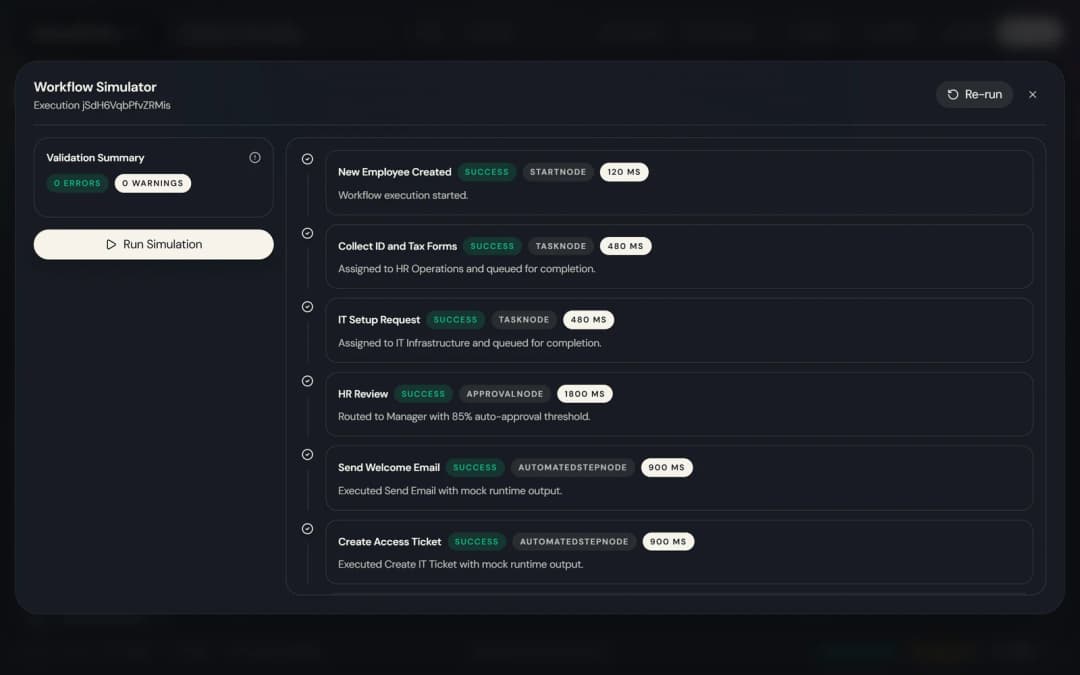Viewport: 1080px width, 675px height.
Task: Click the SUCCESS badge on IT Setup Request
Action: (455, 320)
